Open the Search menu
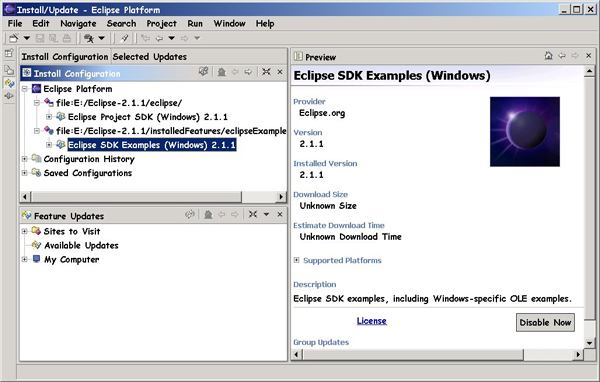600x382 pixels. tap(121, 24)
